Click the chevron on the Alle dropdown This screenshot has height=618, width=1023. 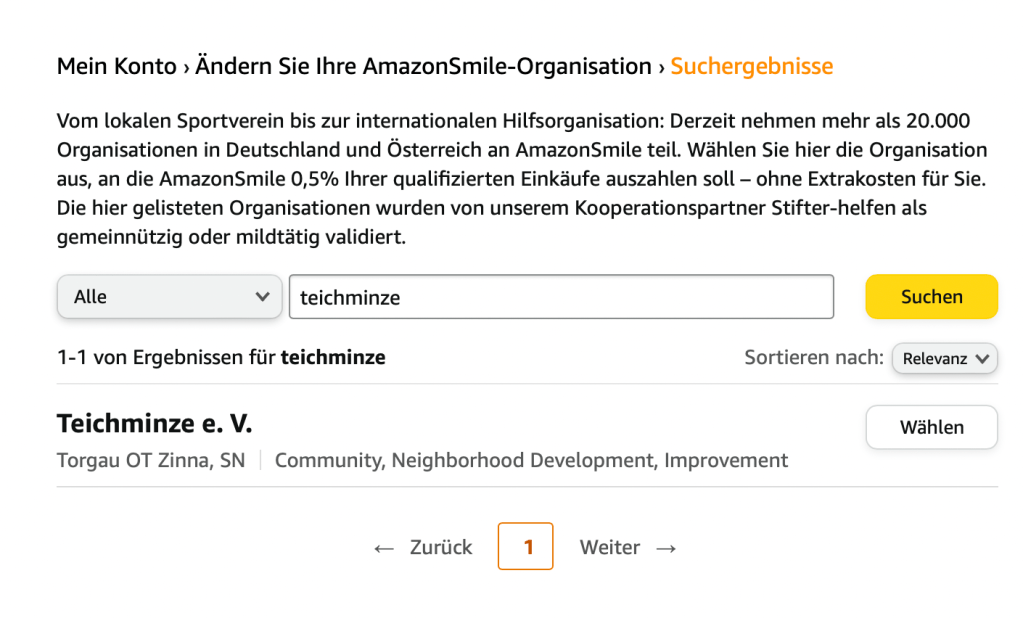(x=262, y=297)
